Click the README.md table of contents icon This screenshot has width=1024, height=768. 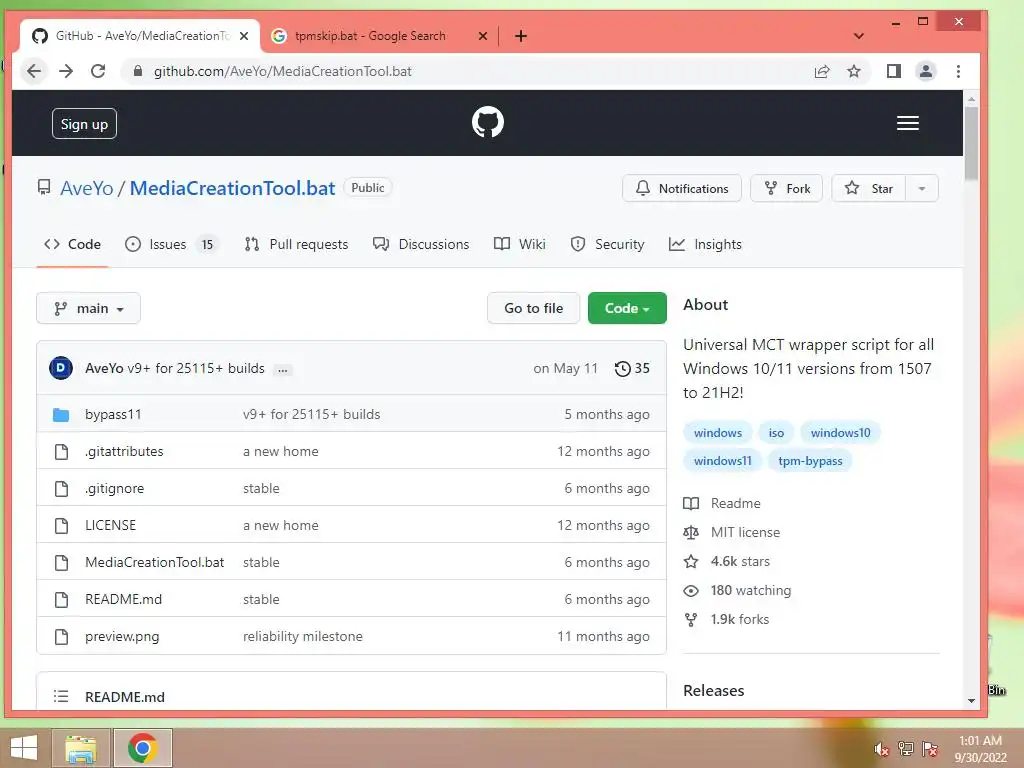(61, 696)
